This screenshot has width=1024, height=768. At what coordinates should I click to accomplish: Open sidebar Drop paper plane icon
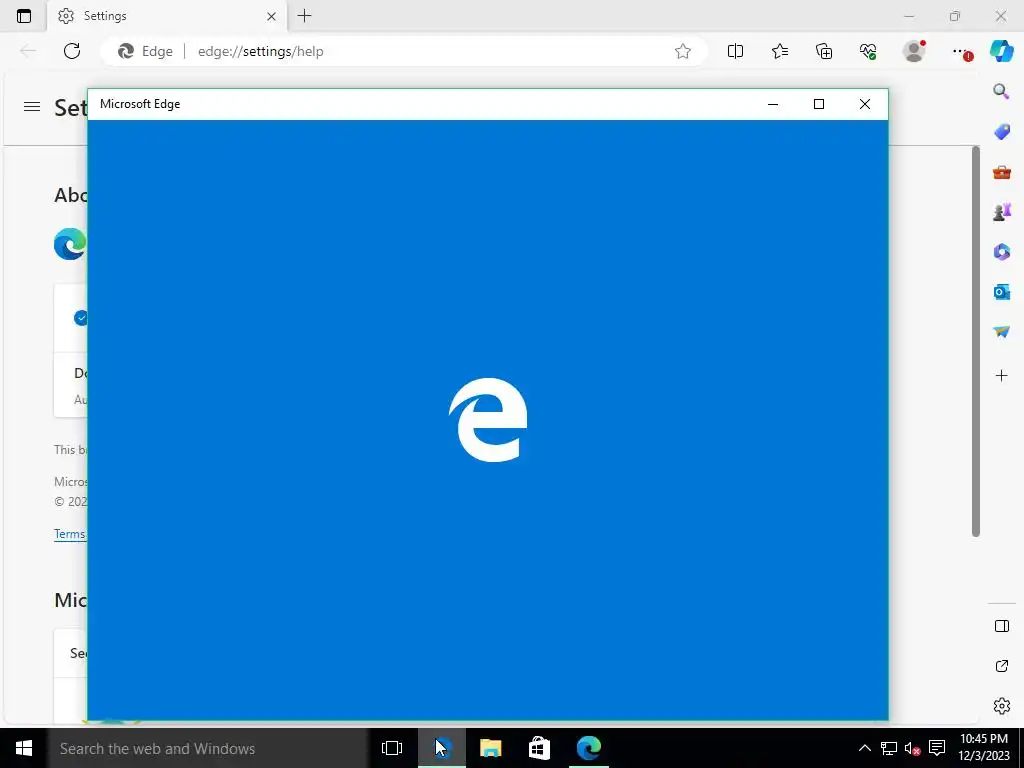(1001, 332)
